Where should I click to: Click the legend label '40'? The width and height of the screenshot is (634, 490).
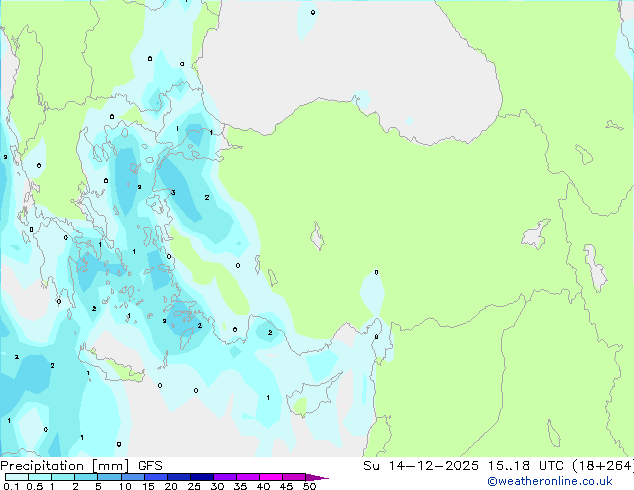coord(263,486)
